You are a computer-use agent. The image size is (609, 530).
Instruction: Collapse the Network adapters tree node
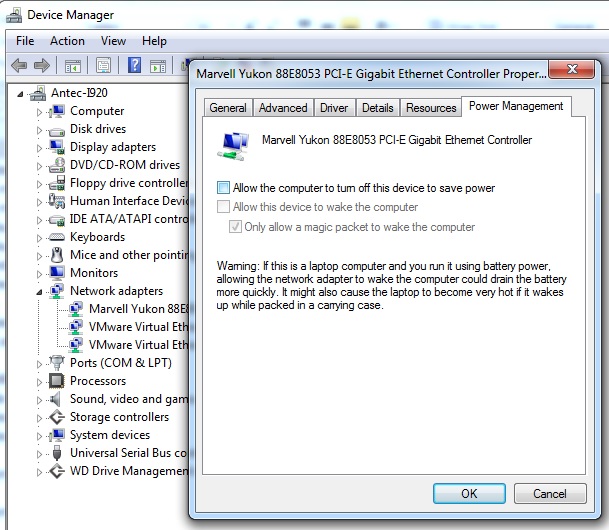41,291
